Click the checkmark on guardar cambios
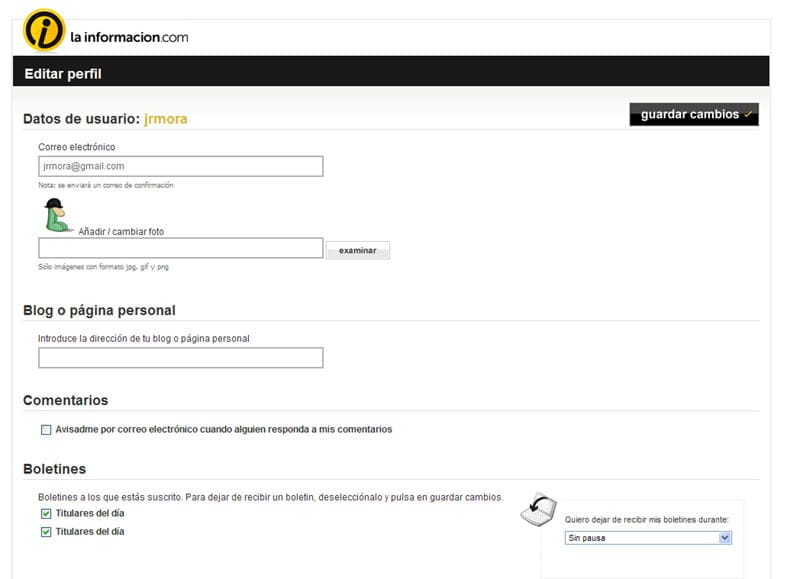Screen dimensions: 800x579 [748, 114]
